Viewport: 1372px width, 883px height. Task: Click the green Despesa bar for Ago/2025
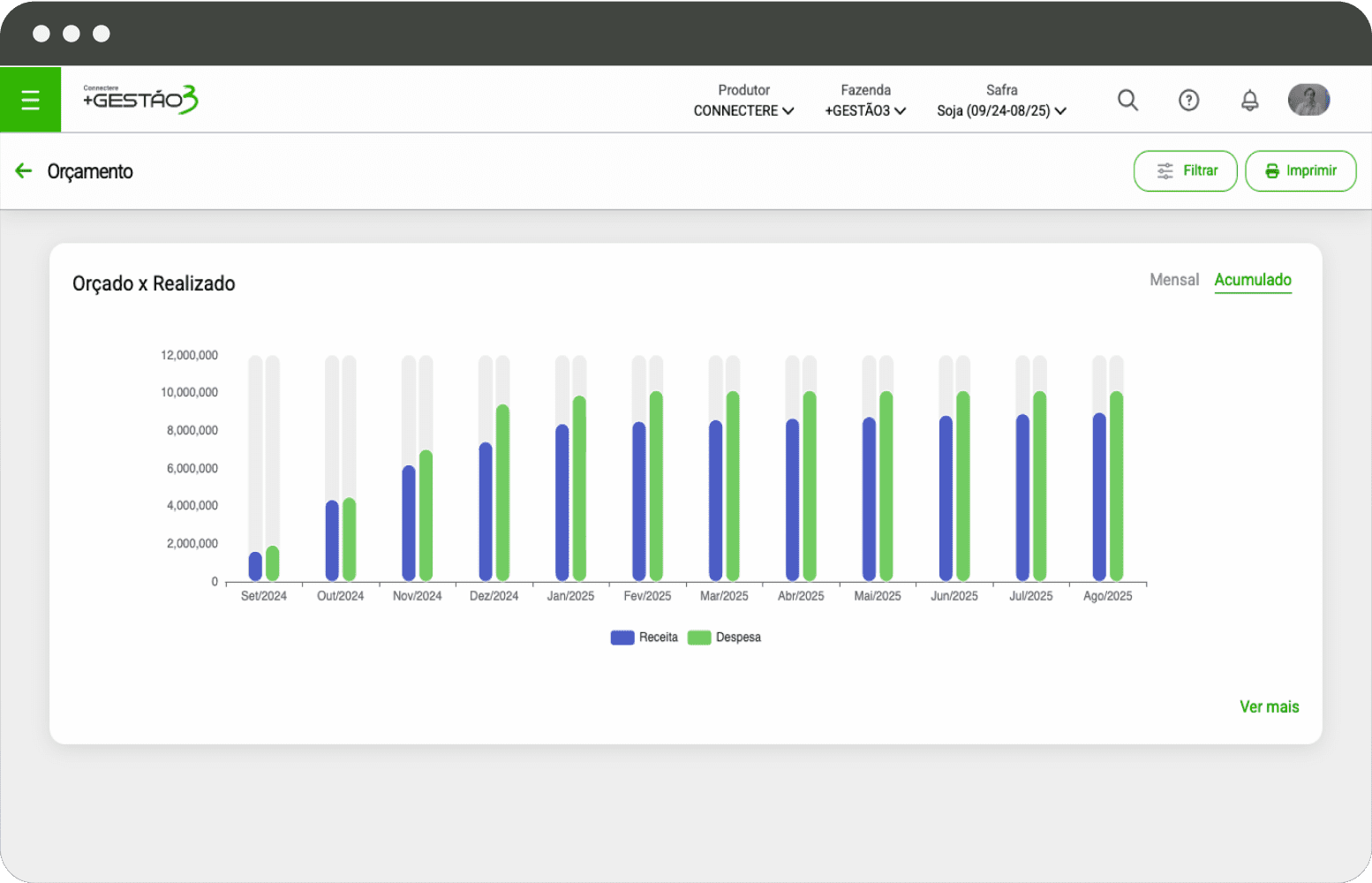point(1116,486)
